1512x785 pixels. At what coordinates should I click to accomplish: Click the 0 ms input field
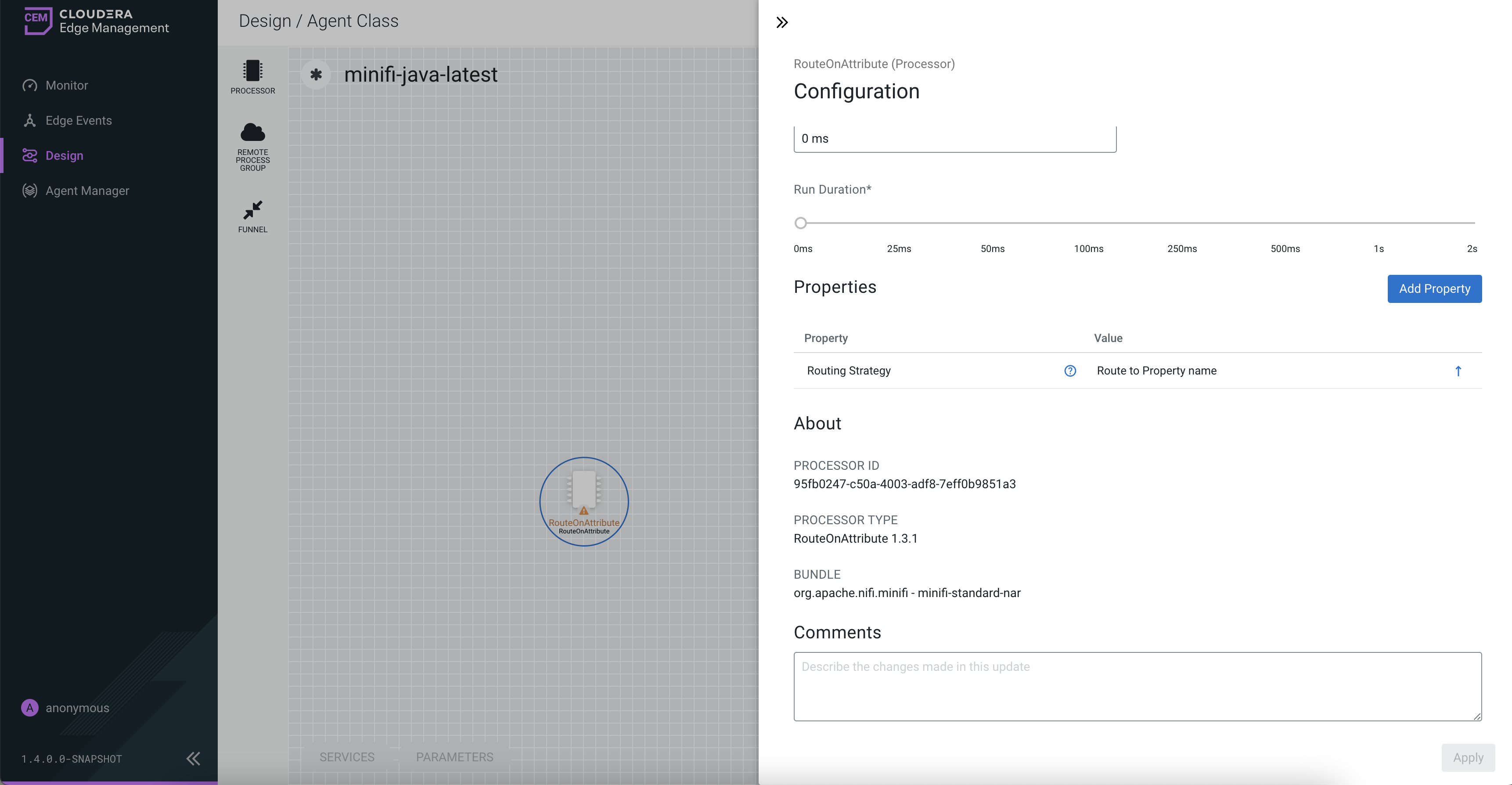click(954, 139)
